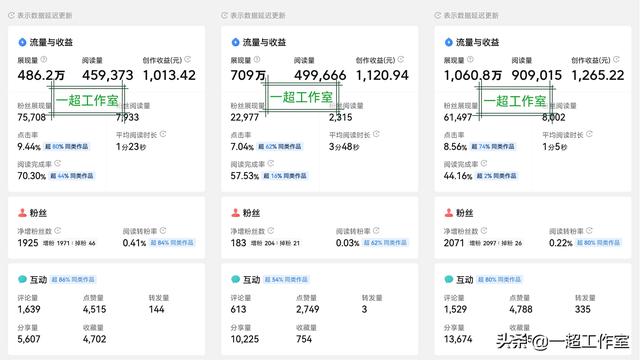Select the 收藏量 value 4,702
Image resolution: width=640 pixels, height=360 pixels.
point(95,339)
